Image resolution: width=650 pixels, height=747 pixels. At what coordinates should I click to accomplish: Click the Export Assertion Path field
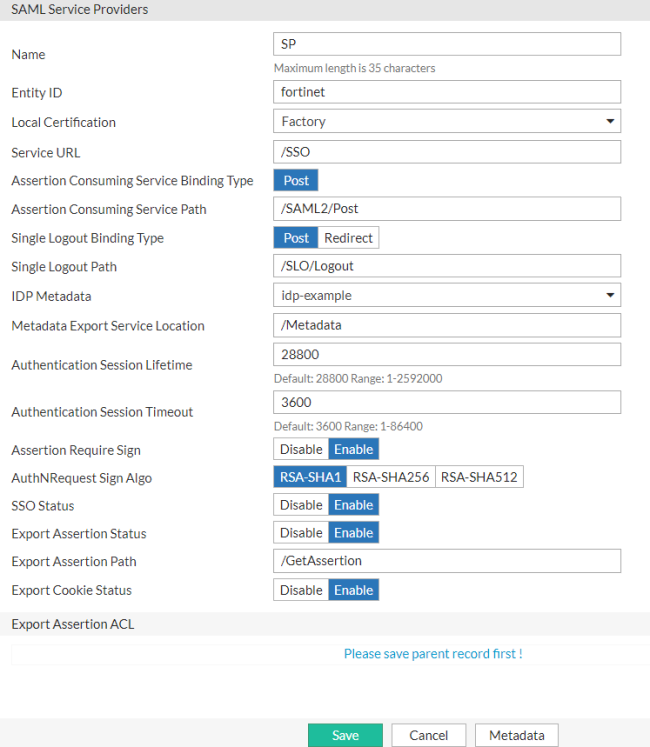pyautogui.click(x=446, y=561)
